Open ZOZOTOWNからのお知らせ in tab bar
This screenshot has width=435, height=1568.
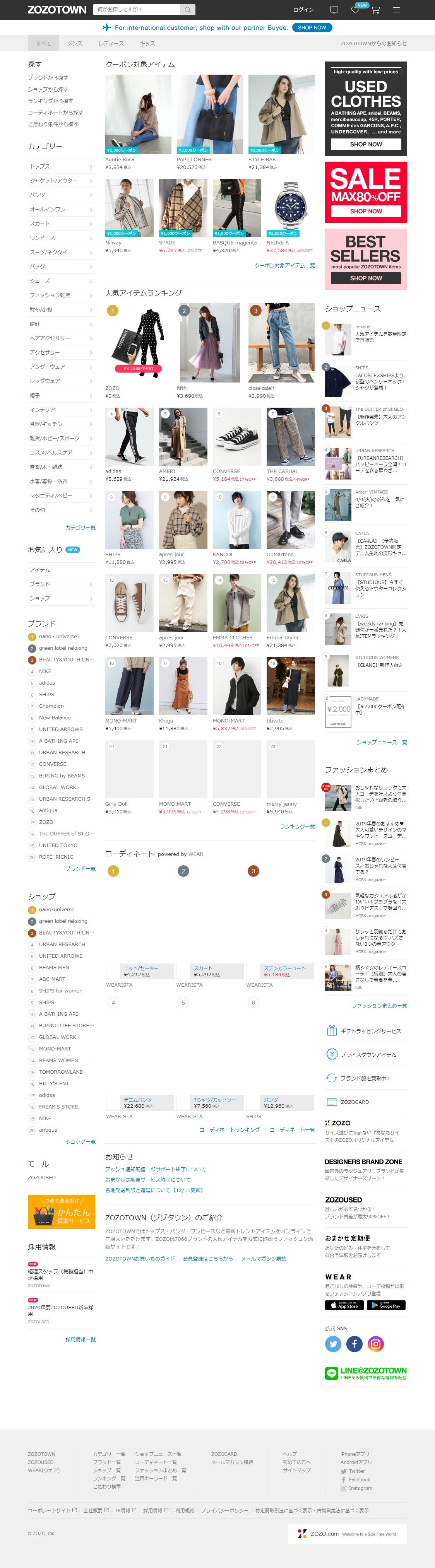point(373,43)
